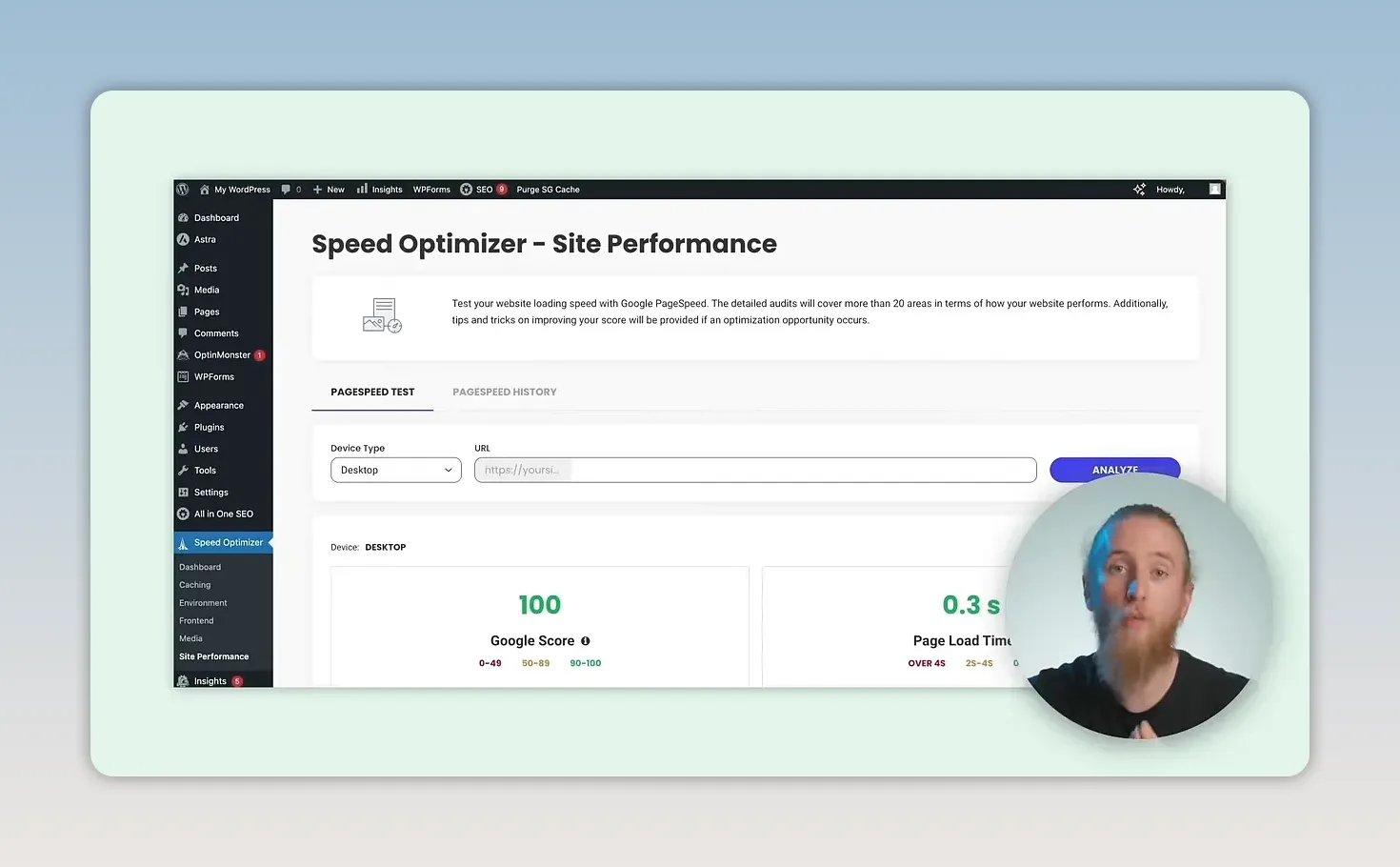Click the SEO gear icon in admin bar
This screenshot has width=1400, height=867.
click(466, 190)
